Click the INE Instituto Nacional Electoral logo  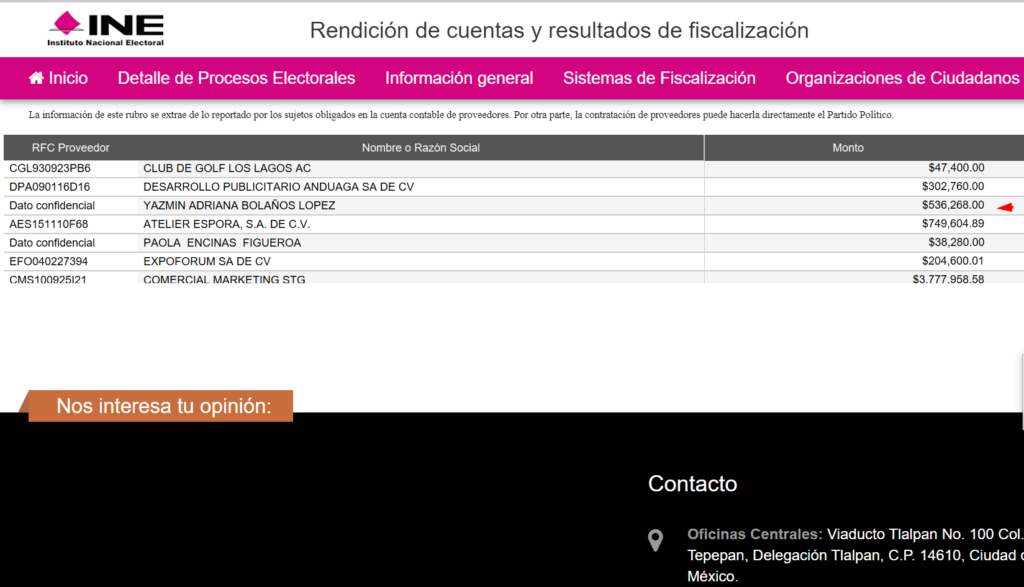pos(106,29)
